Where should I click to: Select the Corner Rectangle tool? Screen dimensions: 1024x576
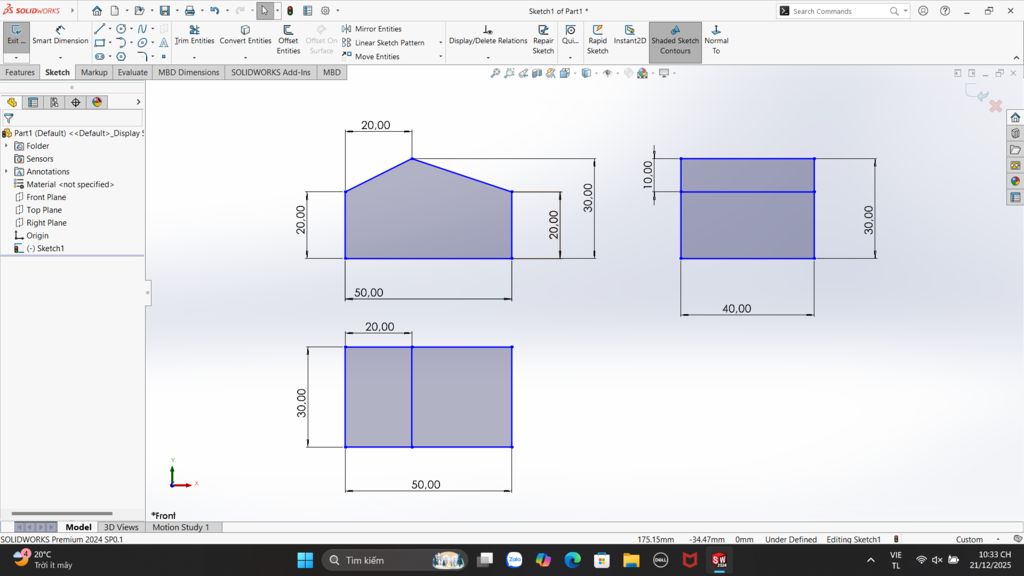(x=99, y=42)
